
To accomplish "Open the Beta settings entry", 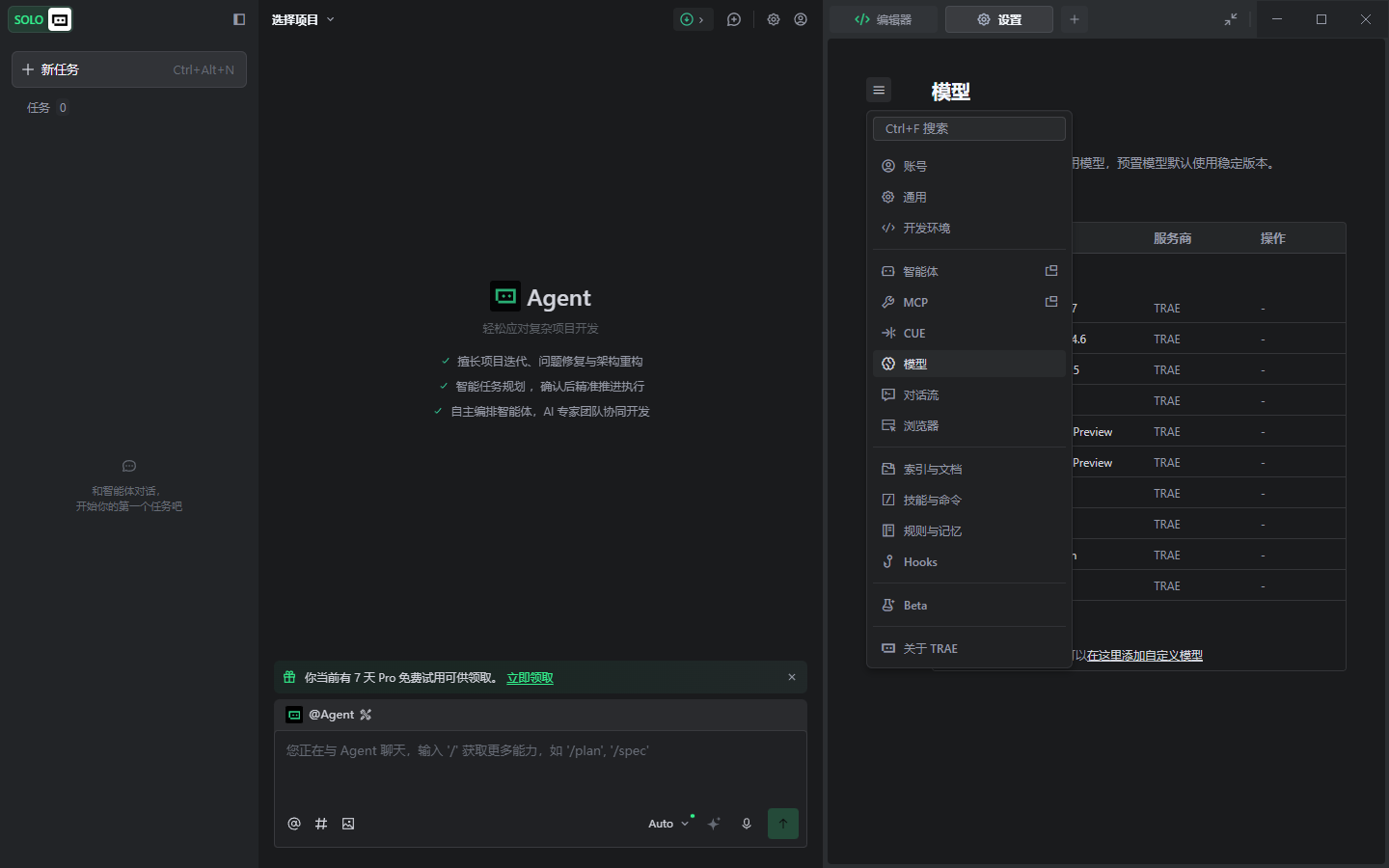I will 969,605.
